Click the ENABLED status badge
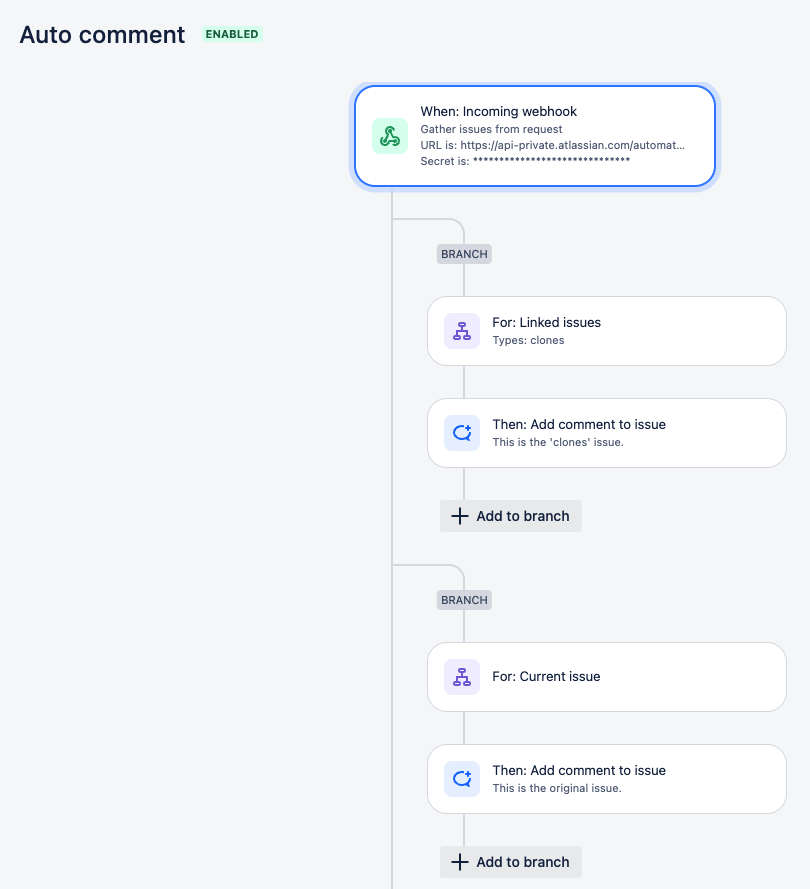810x889 pixels. [x=232, y=34]
